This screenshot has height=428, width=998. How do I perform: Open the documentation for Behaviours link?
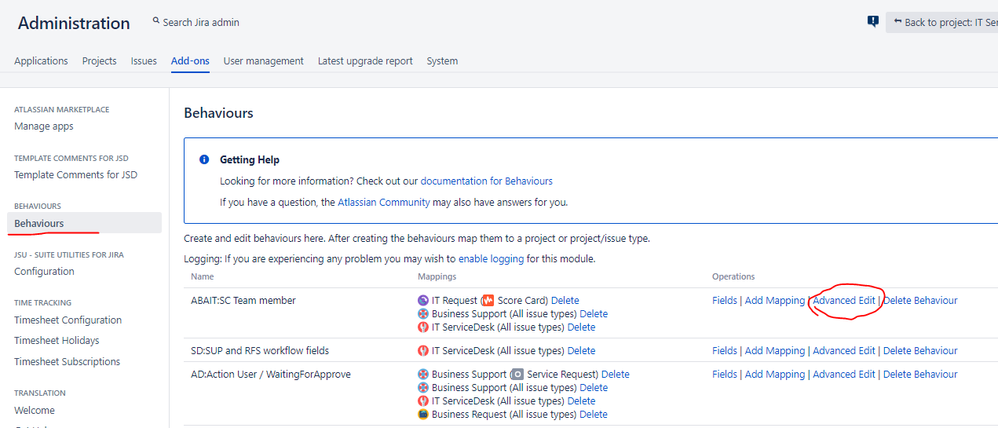(x=486, y=181)
